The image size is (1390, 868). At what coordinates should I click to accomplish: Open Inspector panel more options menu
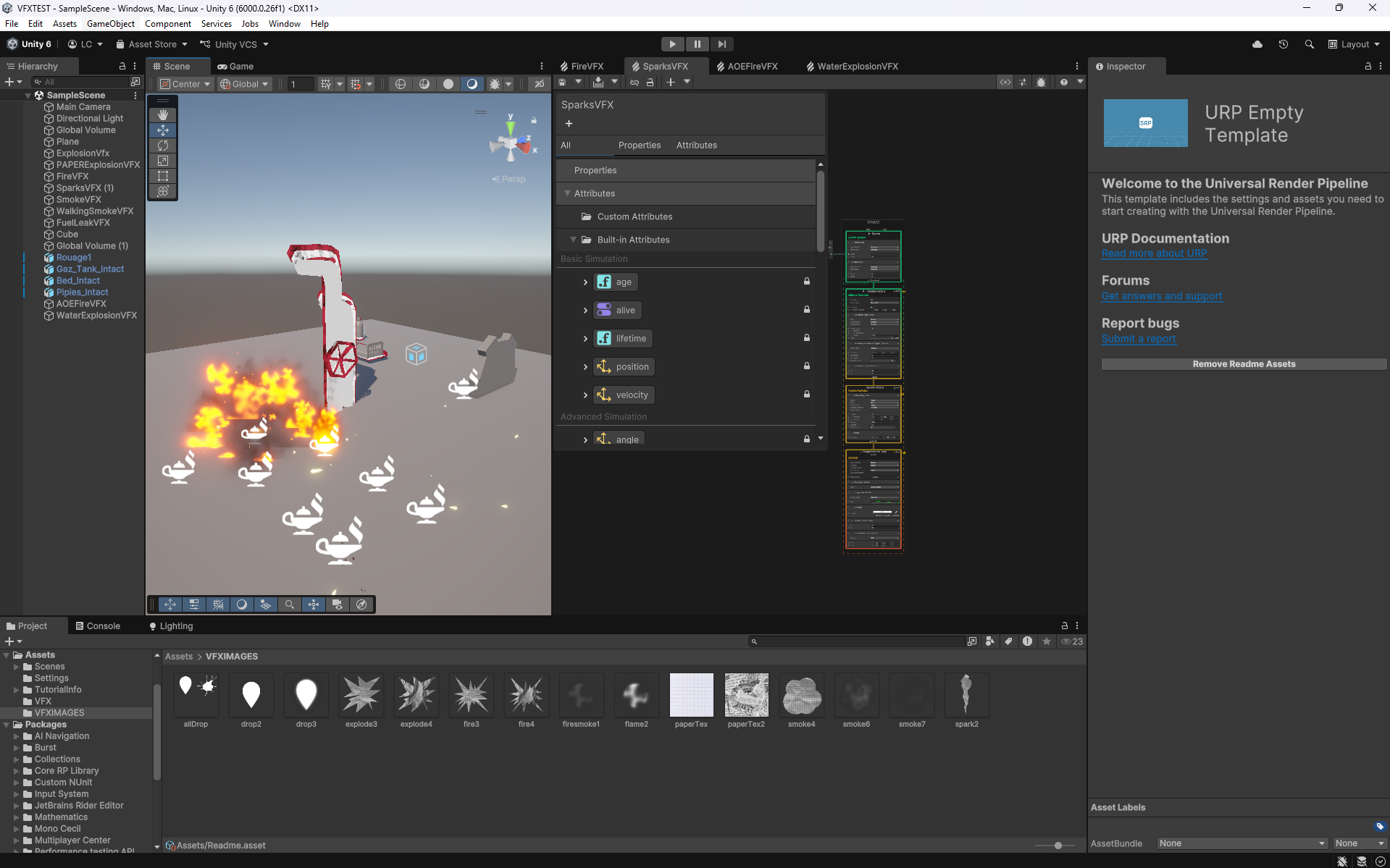click(1381, 66)
